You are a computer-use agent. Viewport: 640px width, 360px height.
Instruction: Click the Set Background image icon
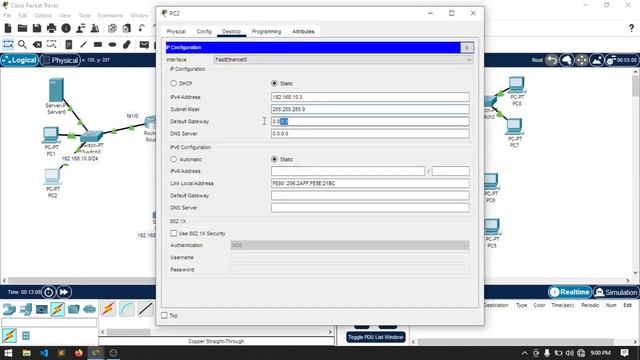596,60
